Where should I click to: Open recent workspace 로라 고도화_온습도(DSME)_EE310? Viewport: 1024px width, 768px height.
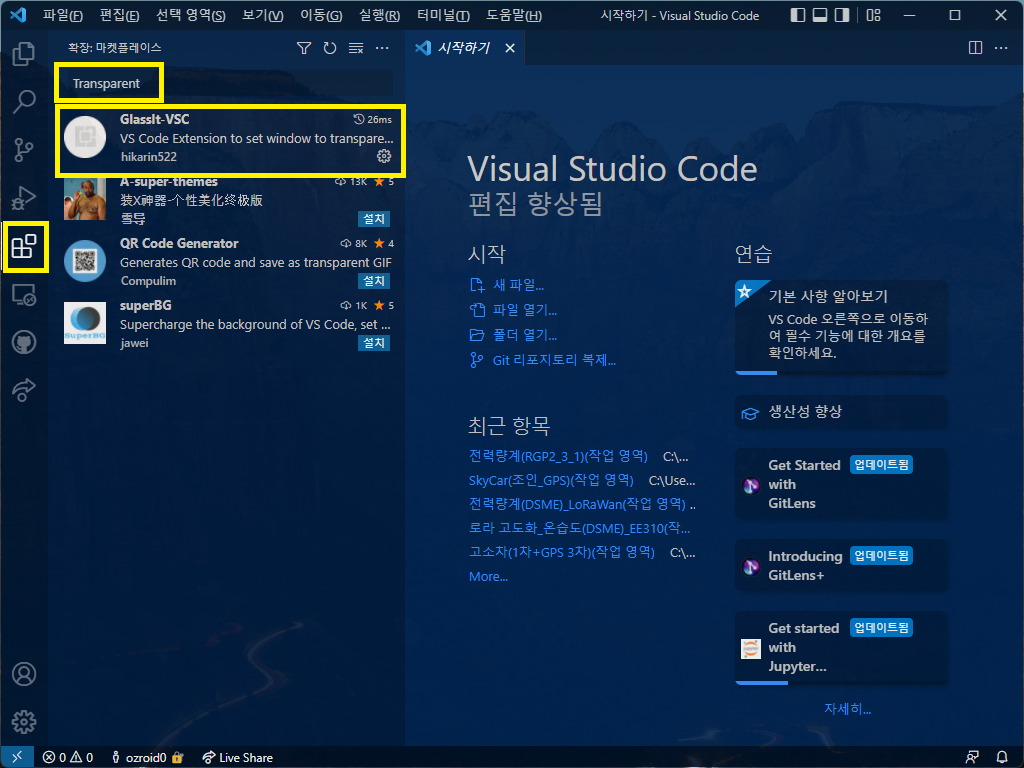click(579, 528)
